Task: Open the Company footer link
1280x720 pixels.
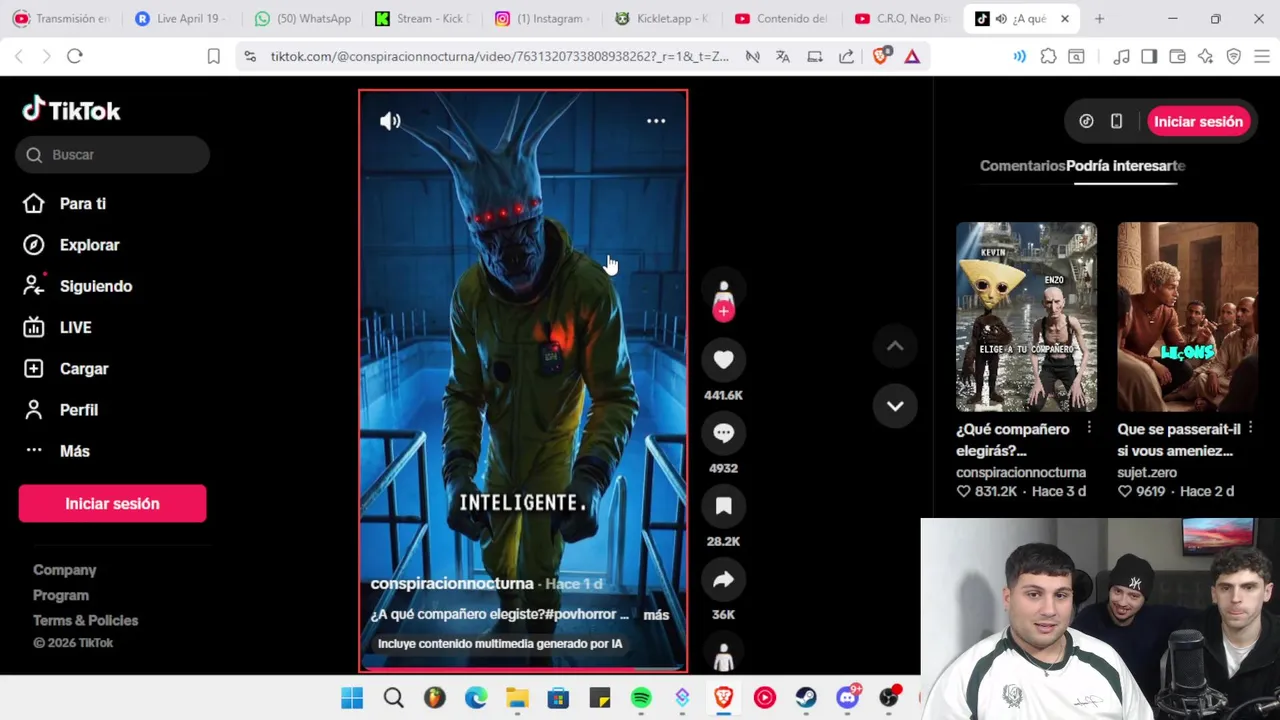Action: pos(64,570)
